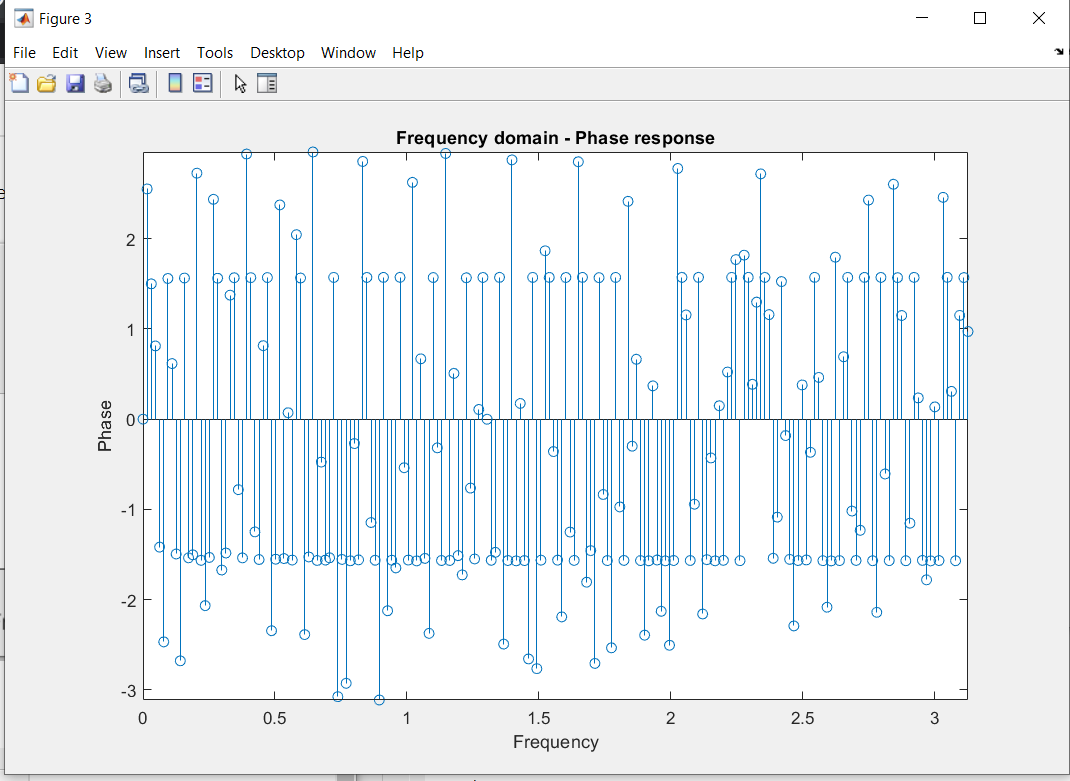The image size is (1070, 781).
Task: Click the Link Plot toolbar icon
Action: pyautogui.click(x=138, y=84)
